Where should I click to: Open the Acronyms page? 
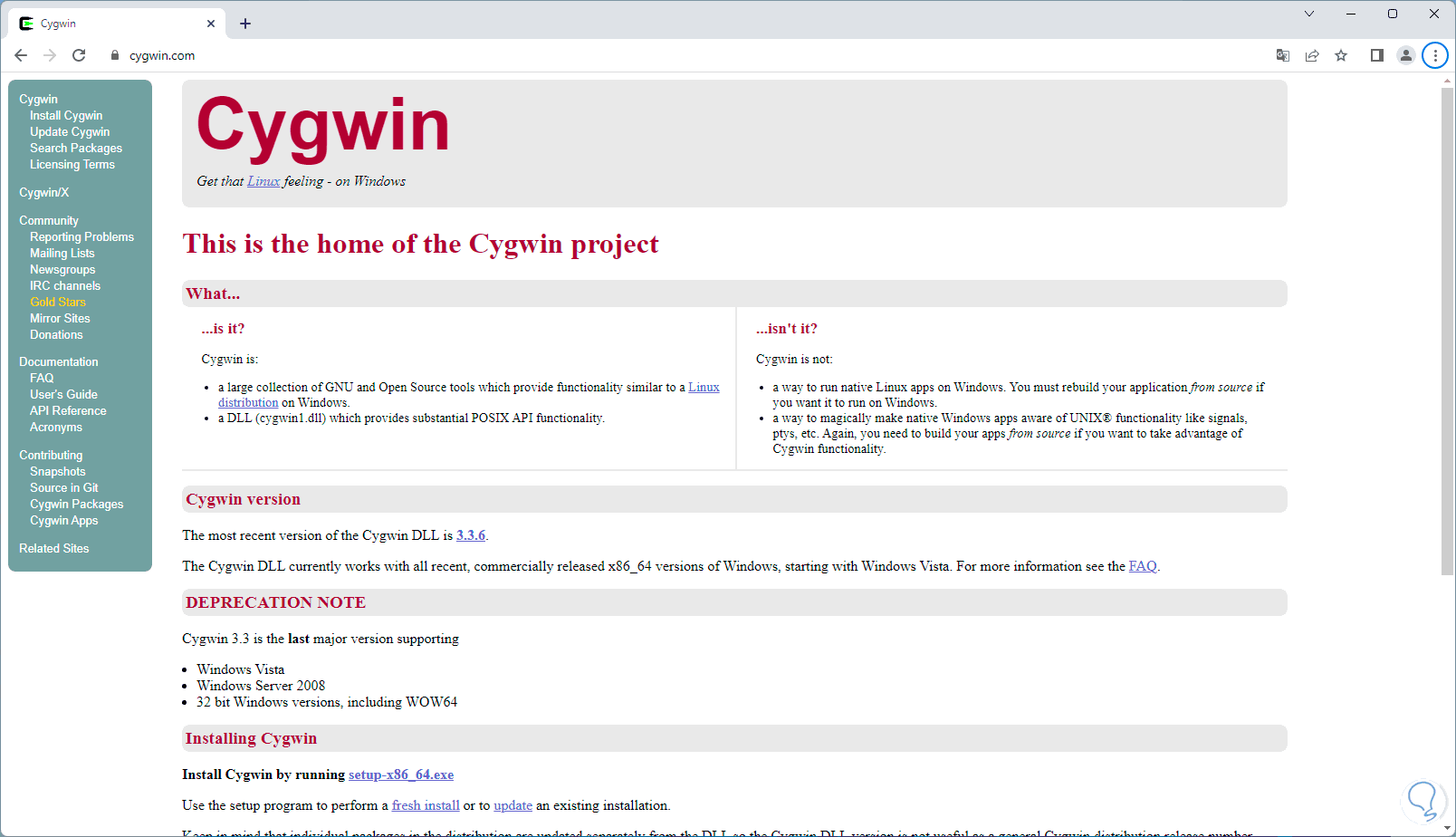pyautogui.click(x=56, y=428)
